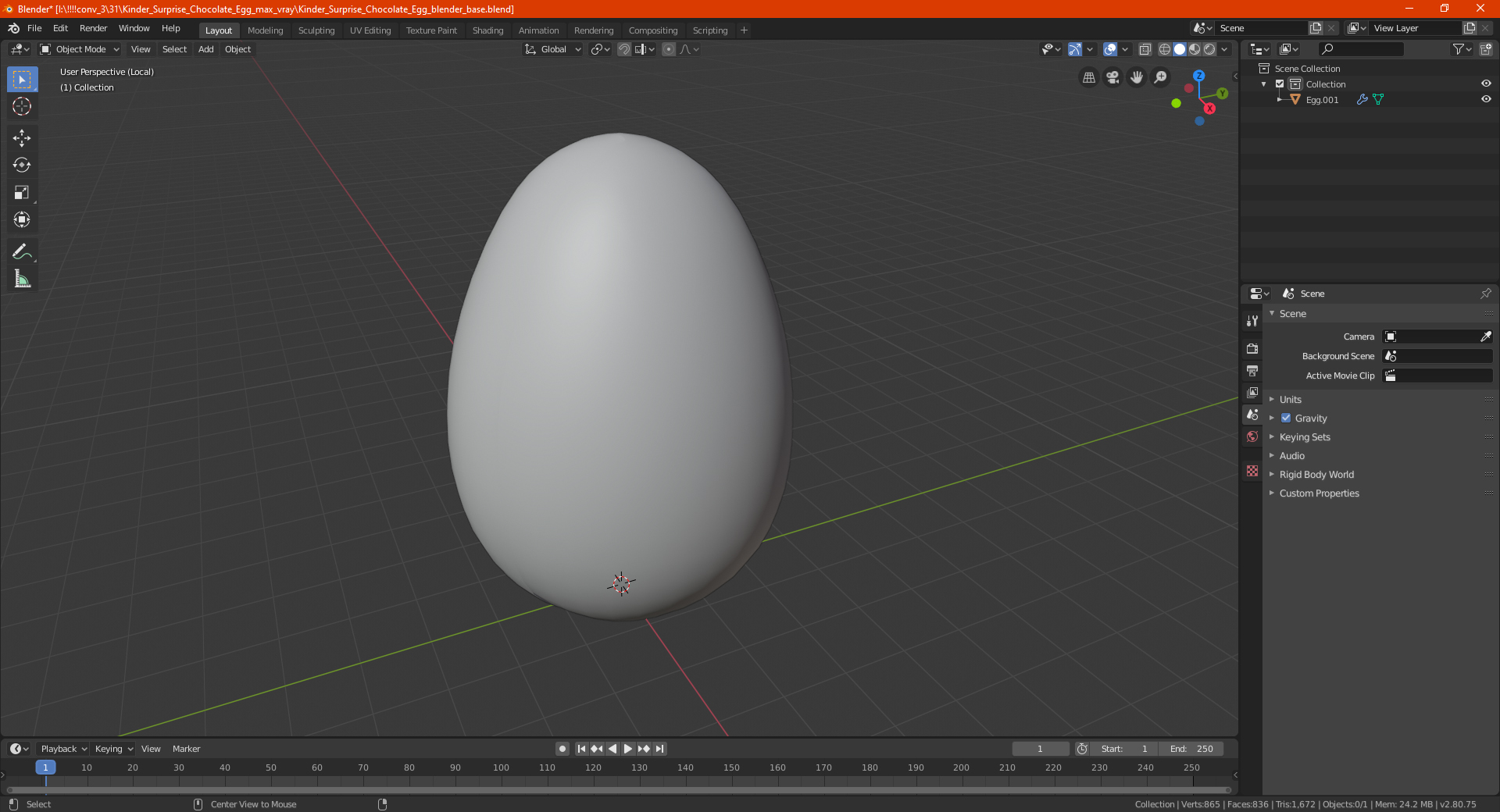Expand the Egg.001 tree item
1500x812 pixels.
click(x=1279, y=99)
